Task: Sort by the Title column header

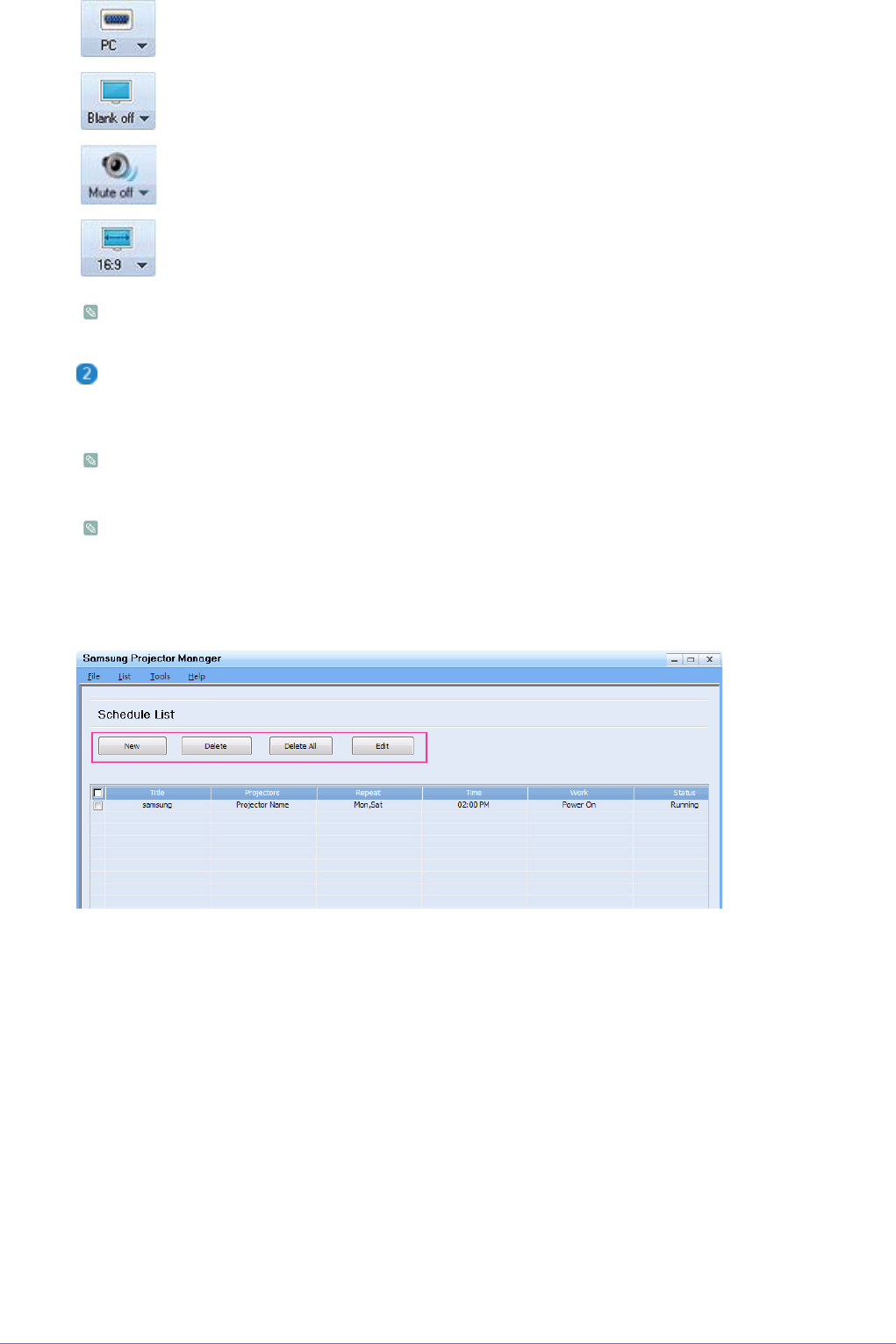Action: (158, 793)
